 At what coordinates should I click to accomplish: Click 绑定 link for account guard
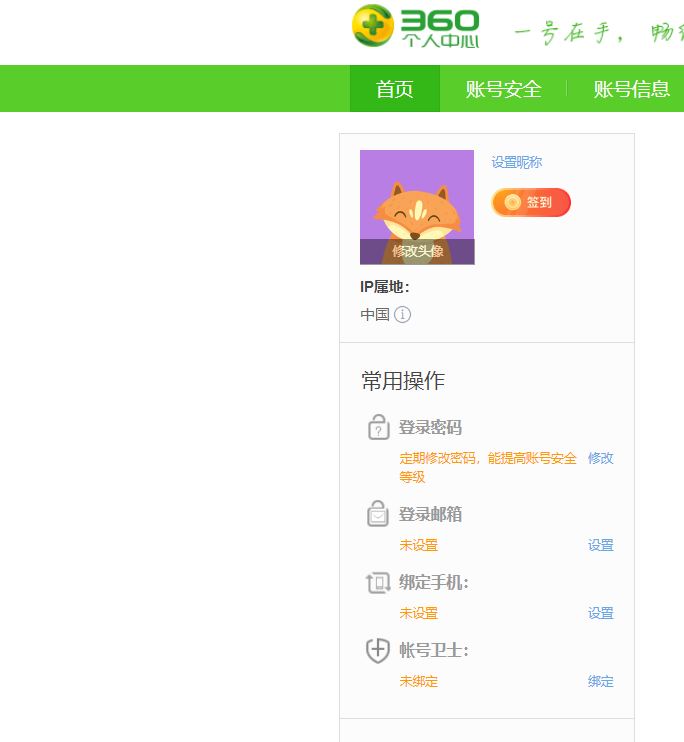point(600,681)
